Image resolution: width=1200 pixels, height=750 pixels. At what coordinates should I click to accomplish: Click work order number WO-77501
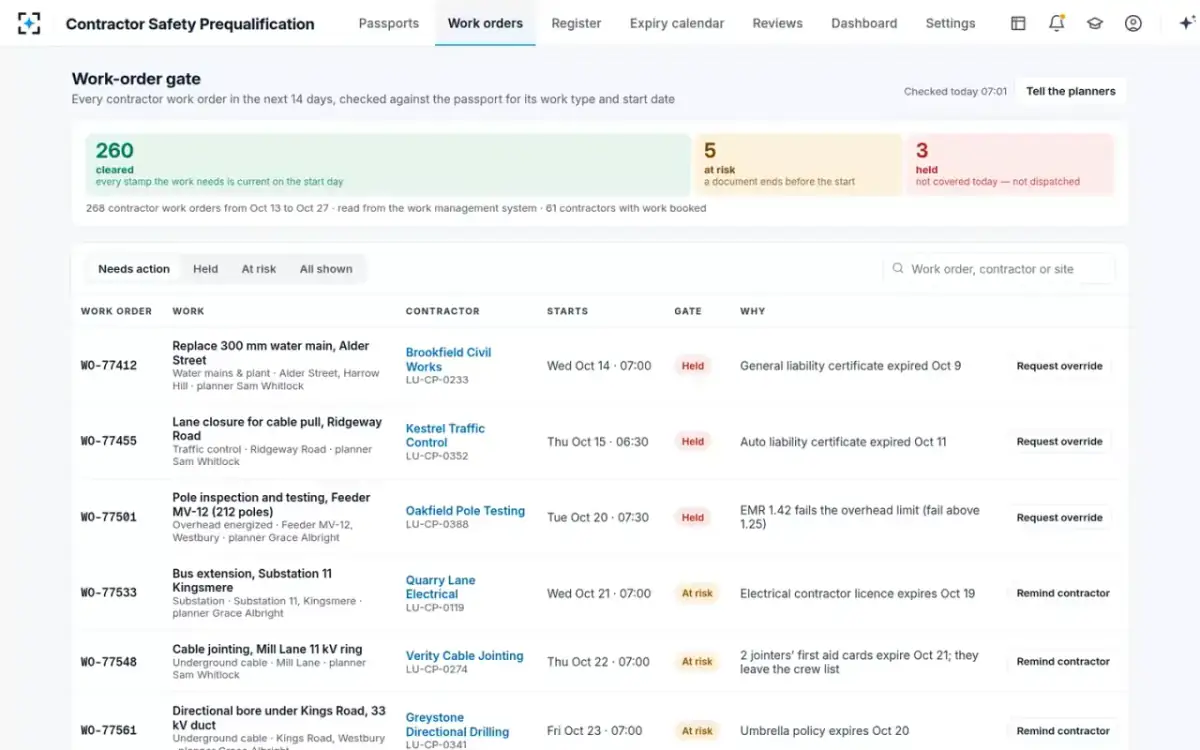[x=109, y=518]
